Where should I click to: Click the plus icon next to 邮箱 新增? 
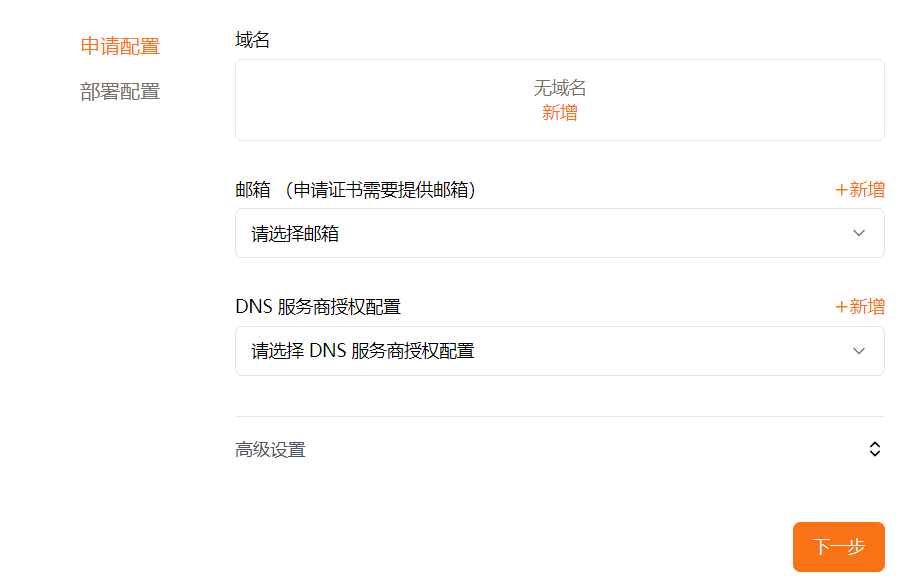(842, 189)
